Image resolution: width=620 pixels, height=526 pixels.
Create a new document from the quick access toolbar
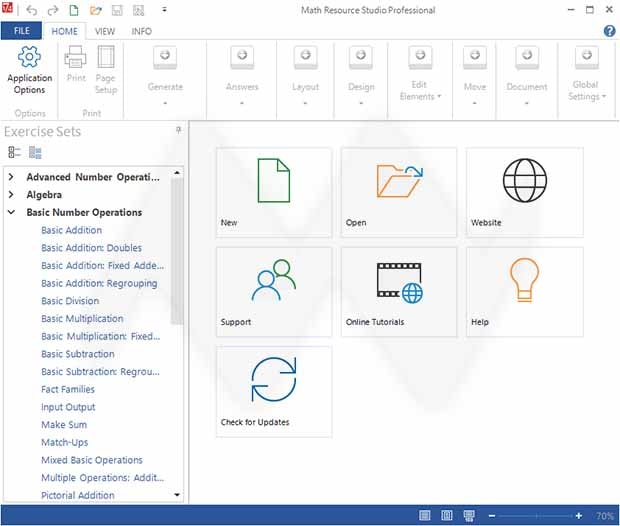click(74, 10)
